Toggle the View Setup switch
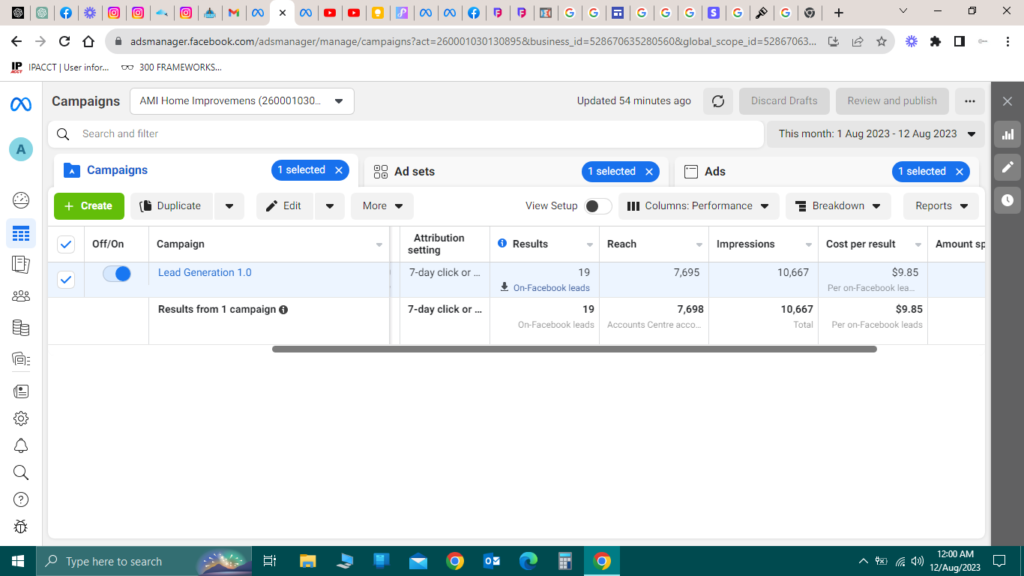This screenshot has width=1024, height=576. point(597,206)
